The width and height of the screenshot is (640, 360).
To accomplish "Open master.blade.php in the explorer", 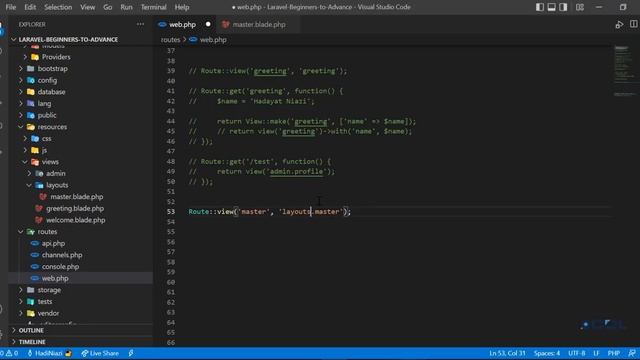I will click(77, 197).
